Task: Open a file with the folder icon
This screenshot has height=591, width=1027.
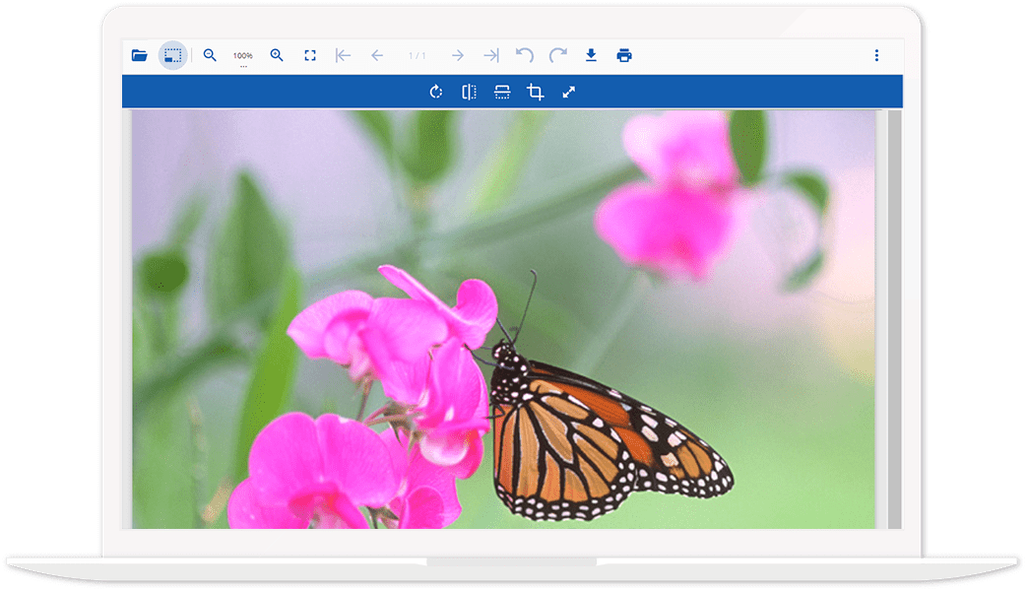Action: 139,56
